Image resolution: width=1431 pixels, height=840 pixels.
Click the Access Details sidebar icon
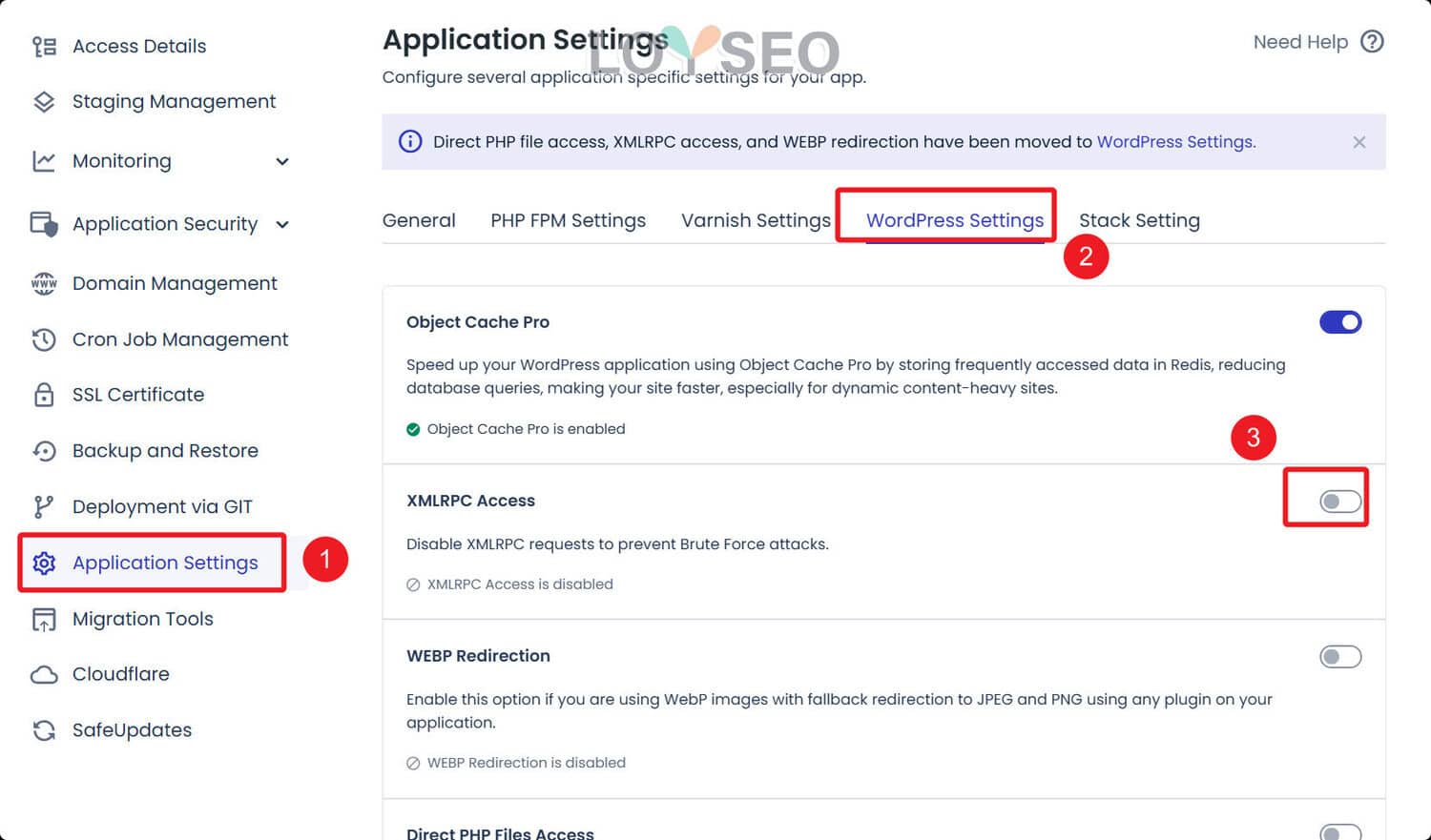click(44, 46)
